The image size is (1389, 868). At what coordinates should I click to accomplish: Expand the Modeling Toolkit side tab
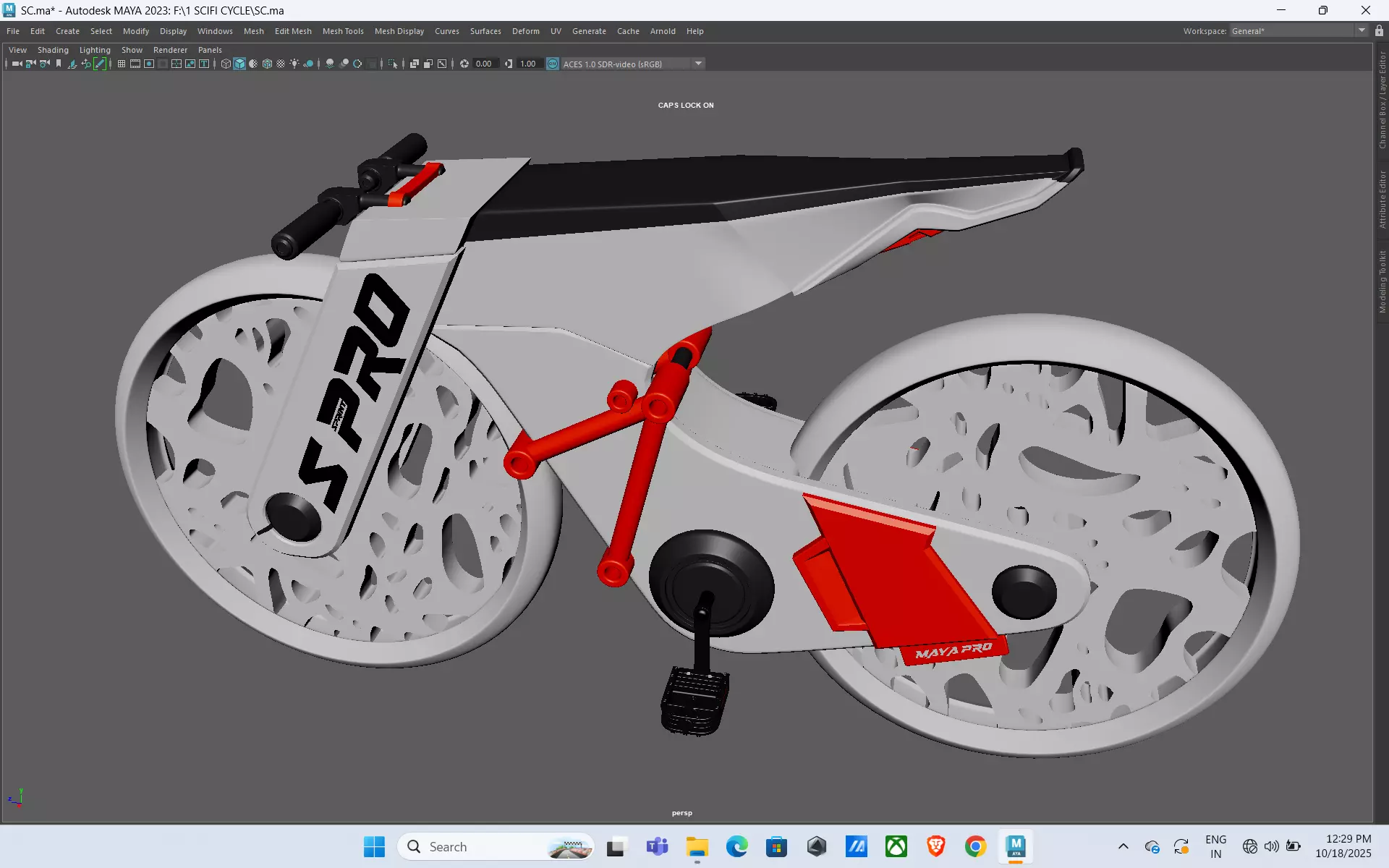click(1382, 281)
